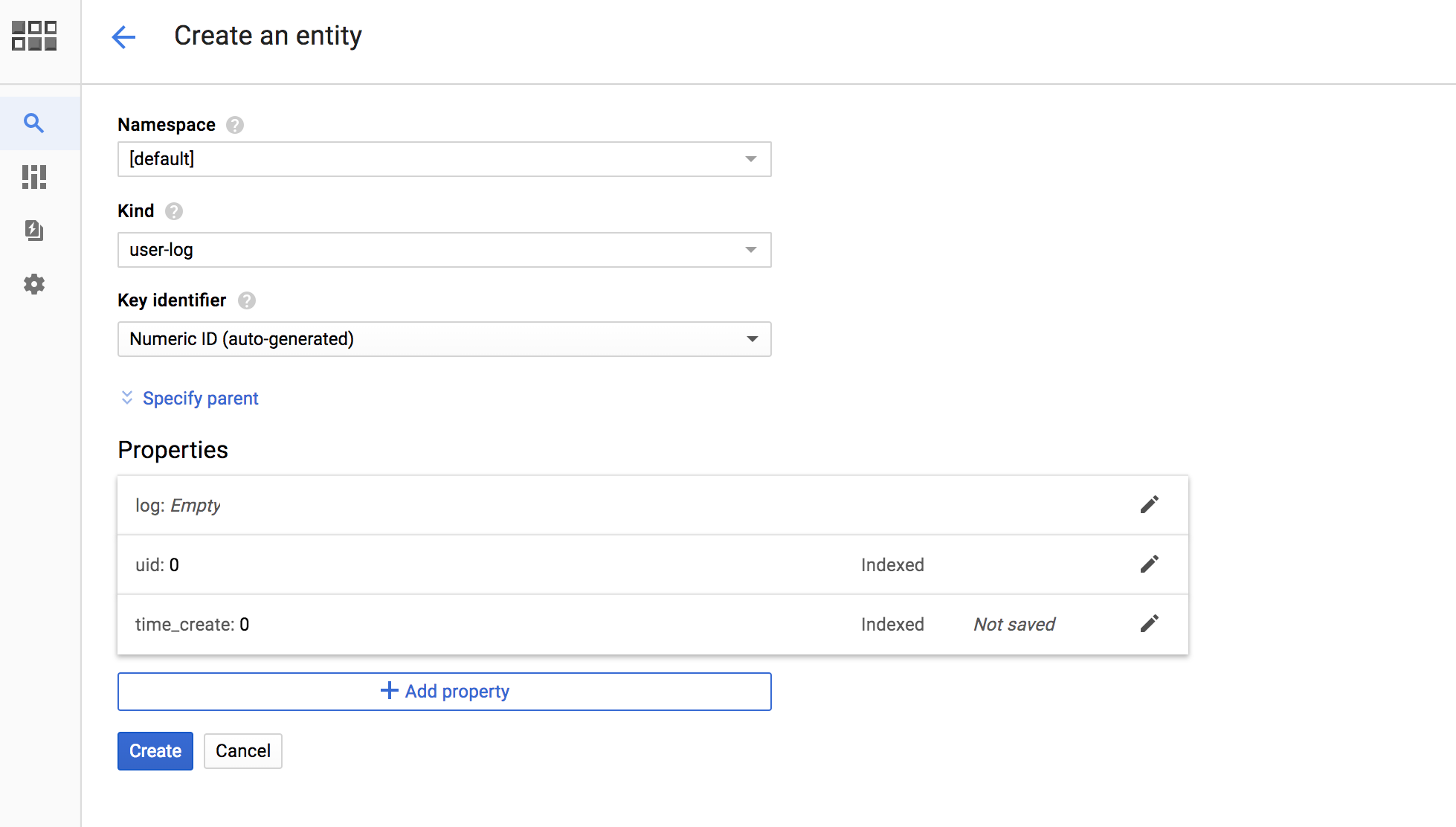Open the Key identifier Numeric ID dropdown
This screenshot has width=1456, height=827.
(x=444, y=339)
